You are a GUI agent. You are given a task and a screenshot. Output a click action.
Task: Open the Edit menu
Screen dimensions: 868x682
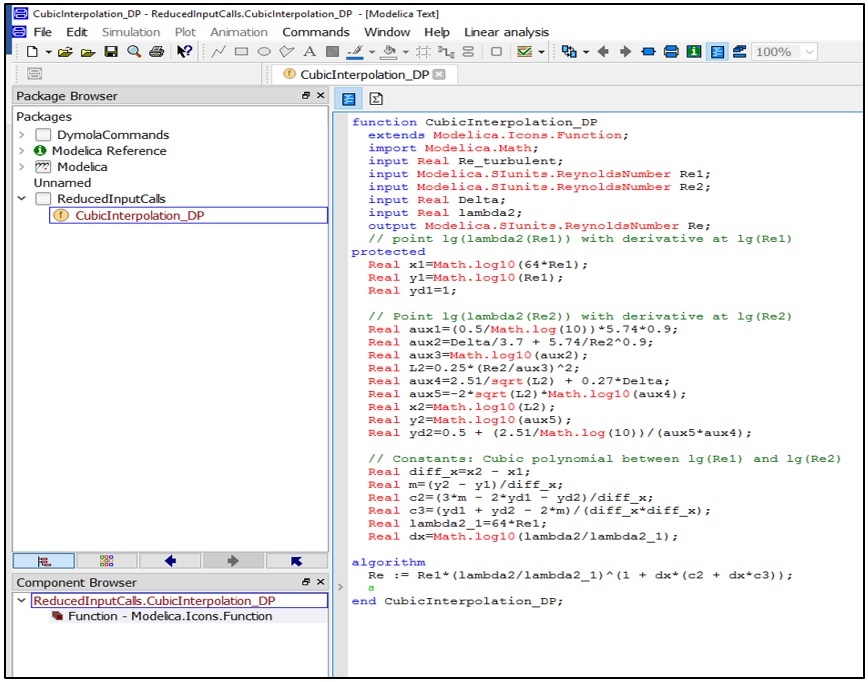[x=76, y=32]
